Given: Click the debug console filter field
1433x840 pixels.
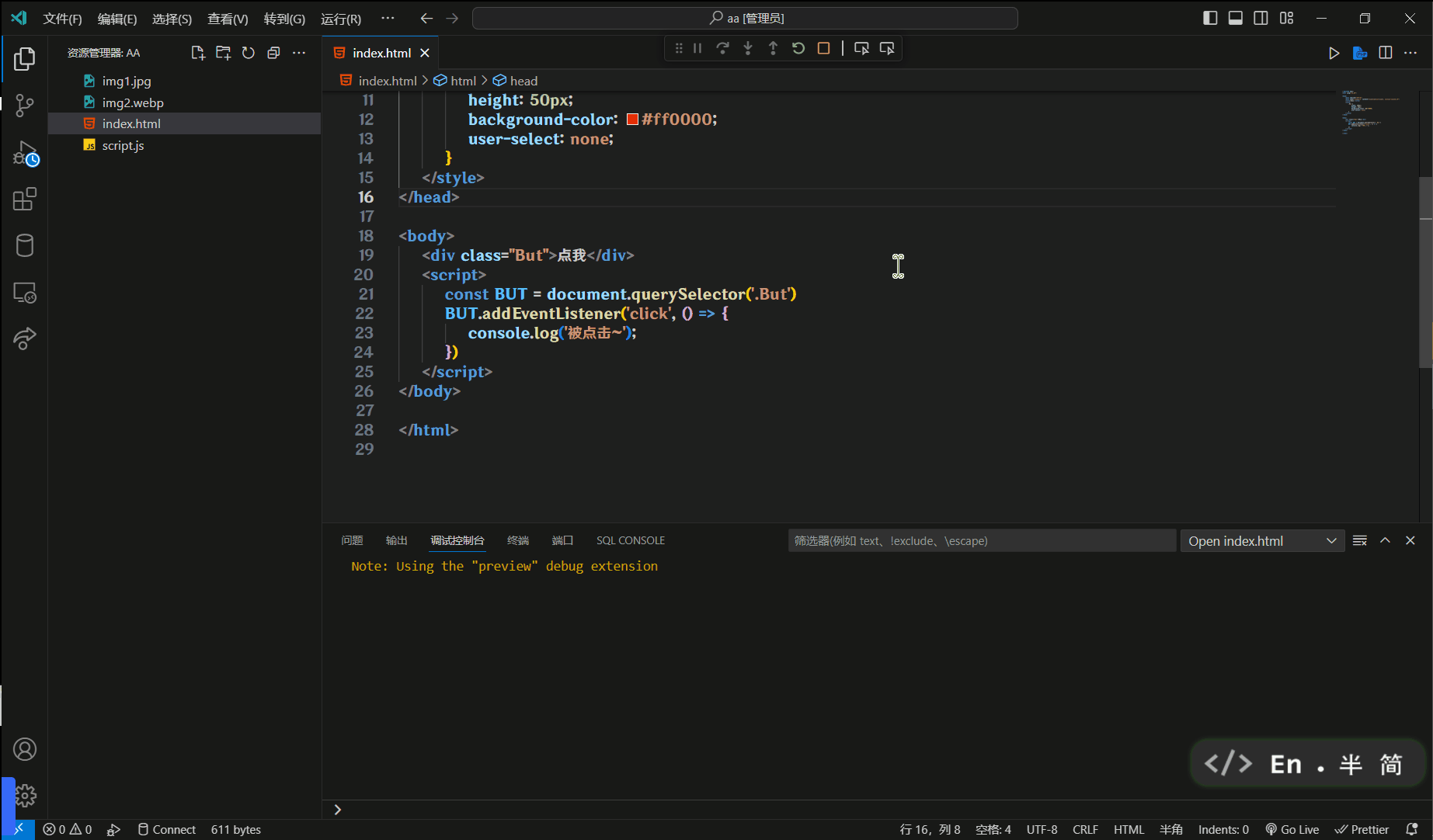Looking at the screenshot, I should coord(982,541).
